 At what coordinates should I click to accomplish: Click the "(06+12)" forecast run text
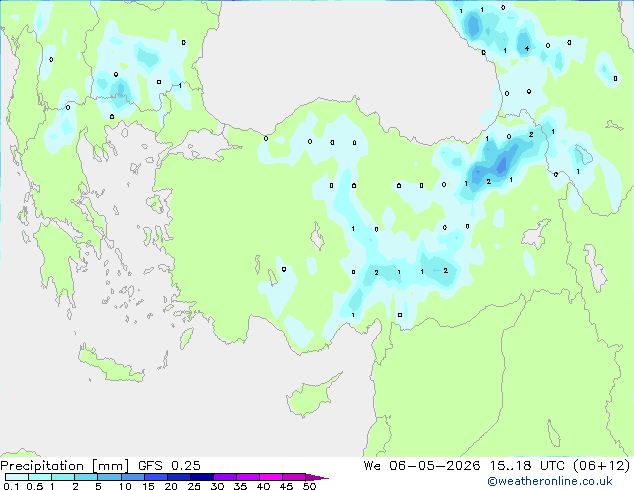pos(602,466)
